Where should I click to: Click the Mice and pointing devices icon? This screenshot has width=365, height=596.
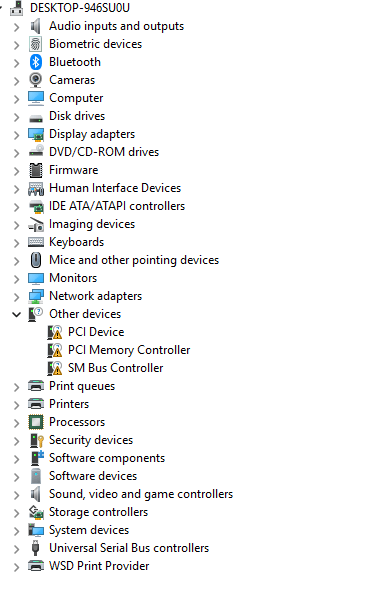click(x=36, y=260)
